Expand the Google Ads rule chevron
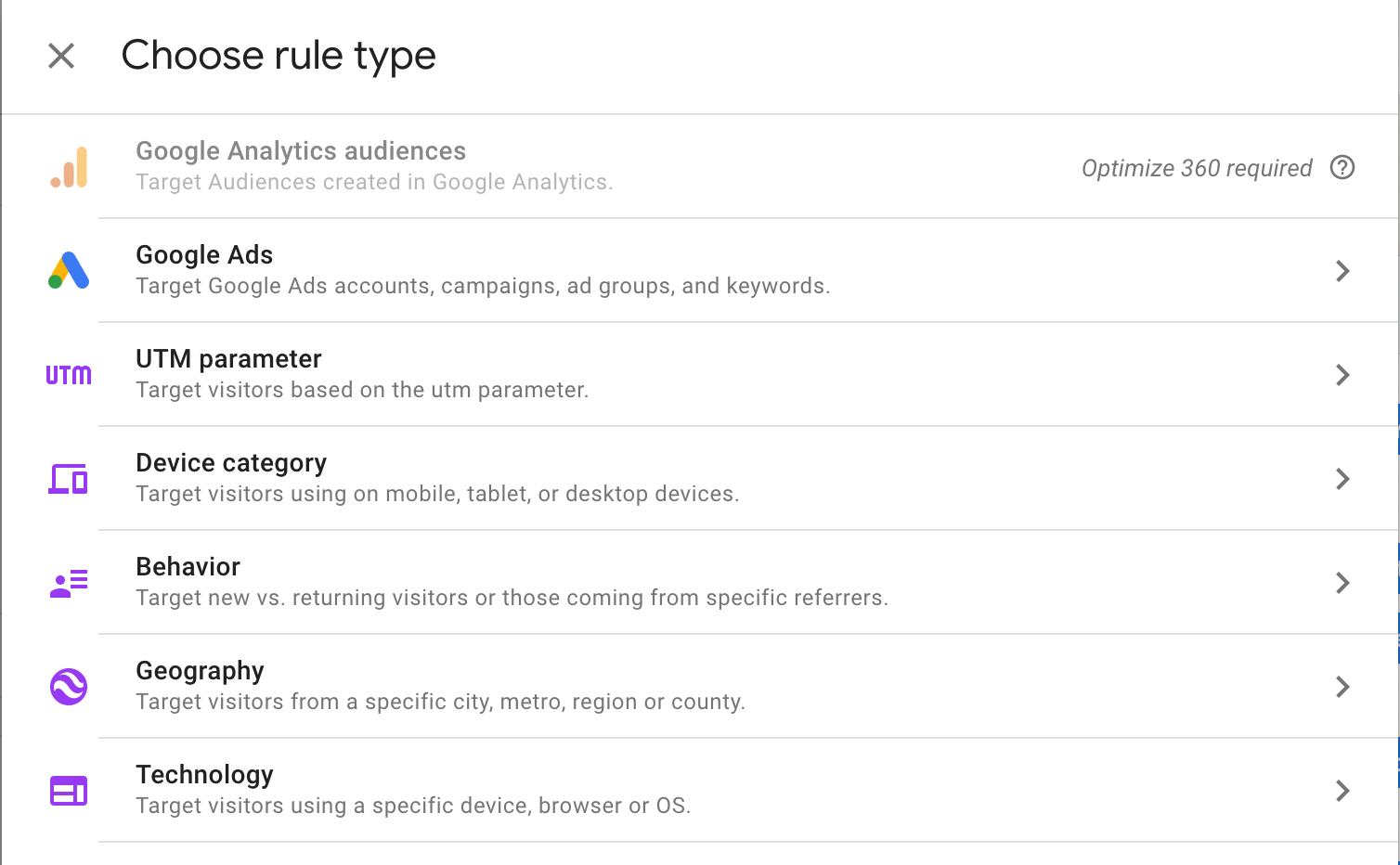 (1342, 271)
